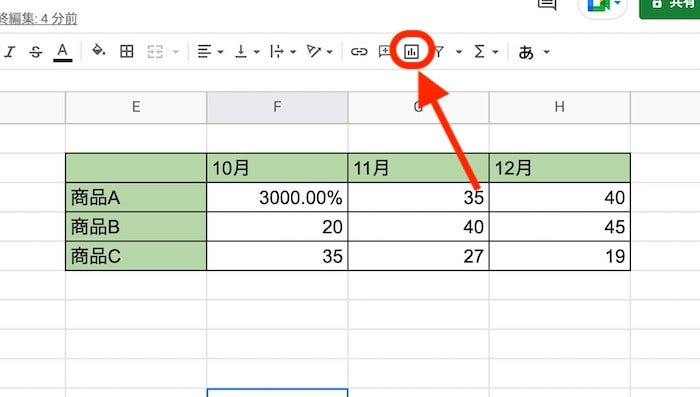
Task: Select the cell containing 11月
Action: (418, 168)
